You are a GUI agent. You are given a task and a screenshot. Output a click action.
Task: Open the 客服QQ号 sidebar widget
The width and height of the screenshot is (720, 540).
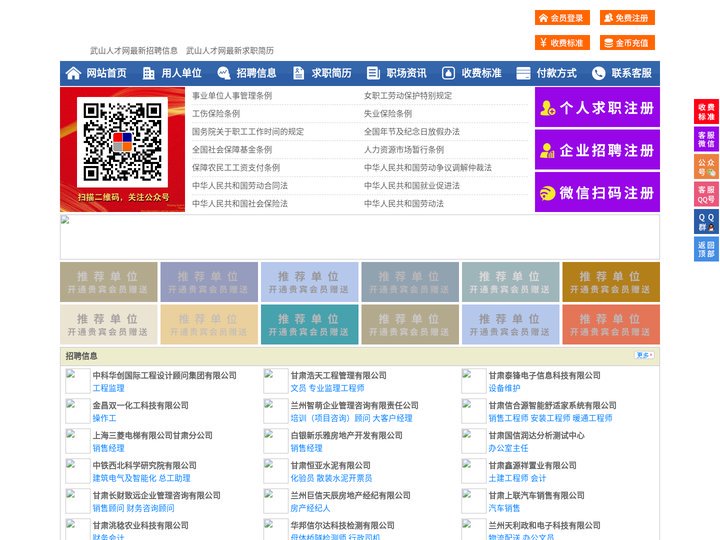pyautogui.click(x=706, y=194)
